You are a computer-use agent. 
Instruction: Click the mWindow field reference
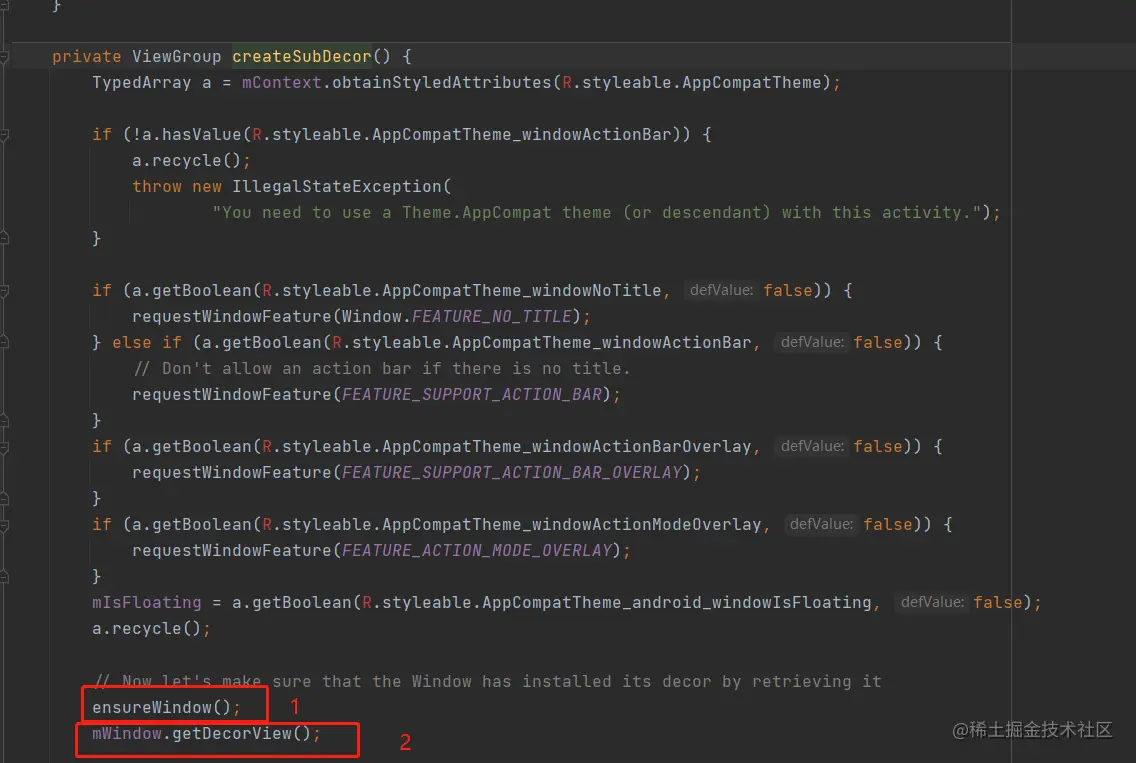[127, 734]
